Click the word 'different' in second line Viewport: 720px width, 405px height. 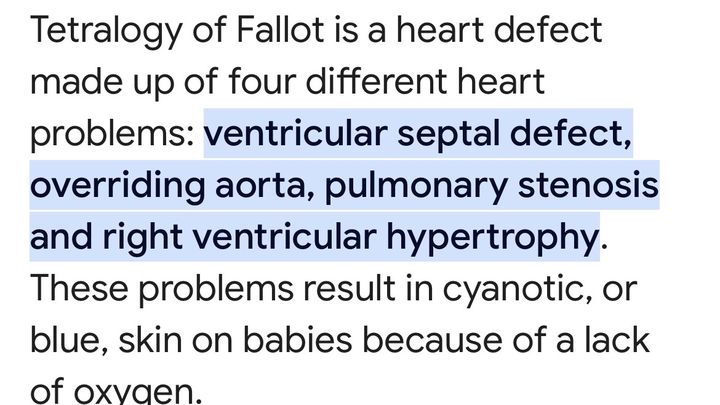[x=376, y=82]
